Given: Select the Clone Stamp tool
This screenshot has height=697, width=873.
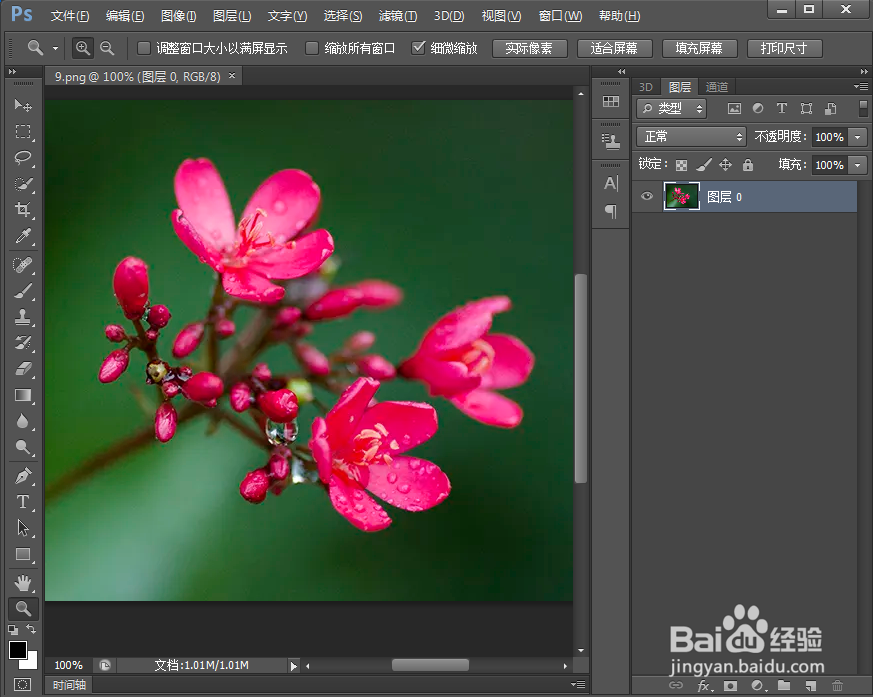Looking at the screenshot, I should pyautogui.click(x=23, y=317).
